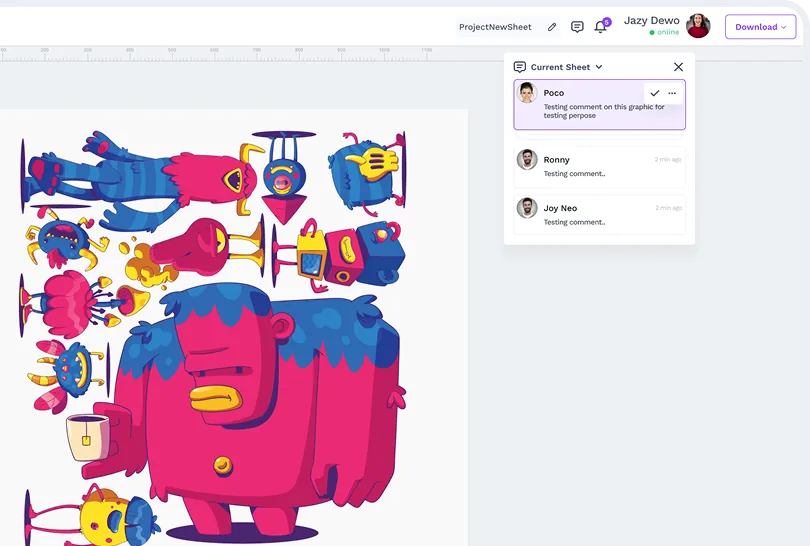Image resolution: width=810 pixels, height=546 pixels.
Task: Click Joy Neo's avatar picture
Action: 527,208
